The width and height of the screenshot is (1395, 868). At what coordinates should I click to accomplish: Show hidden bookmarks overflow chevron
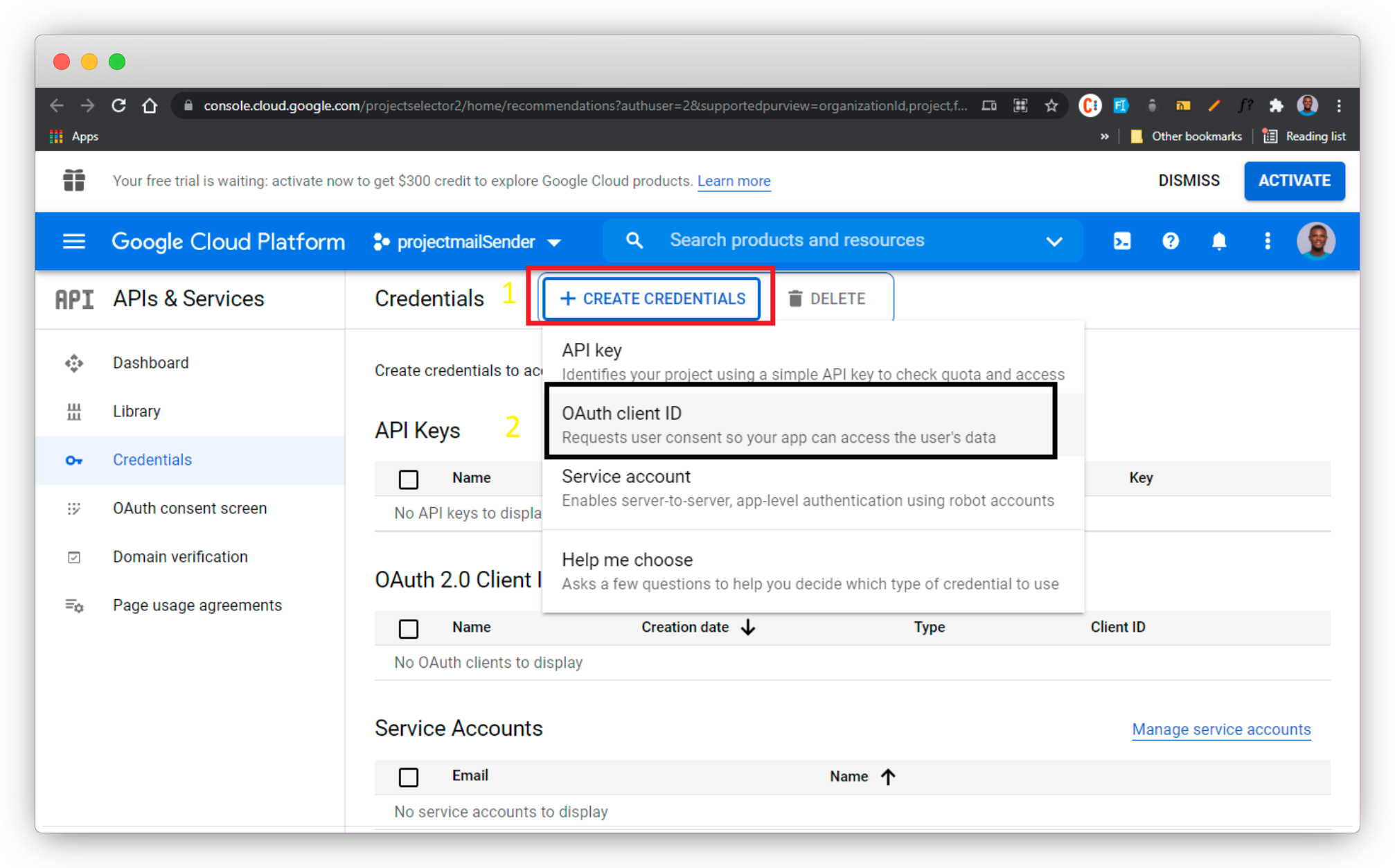point(1105,136)
